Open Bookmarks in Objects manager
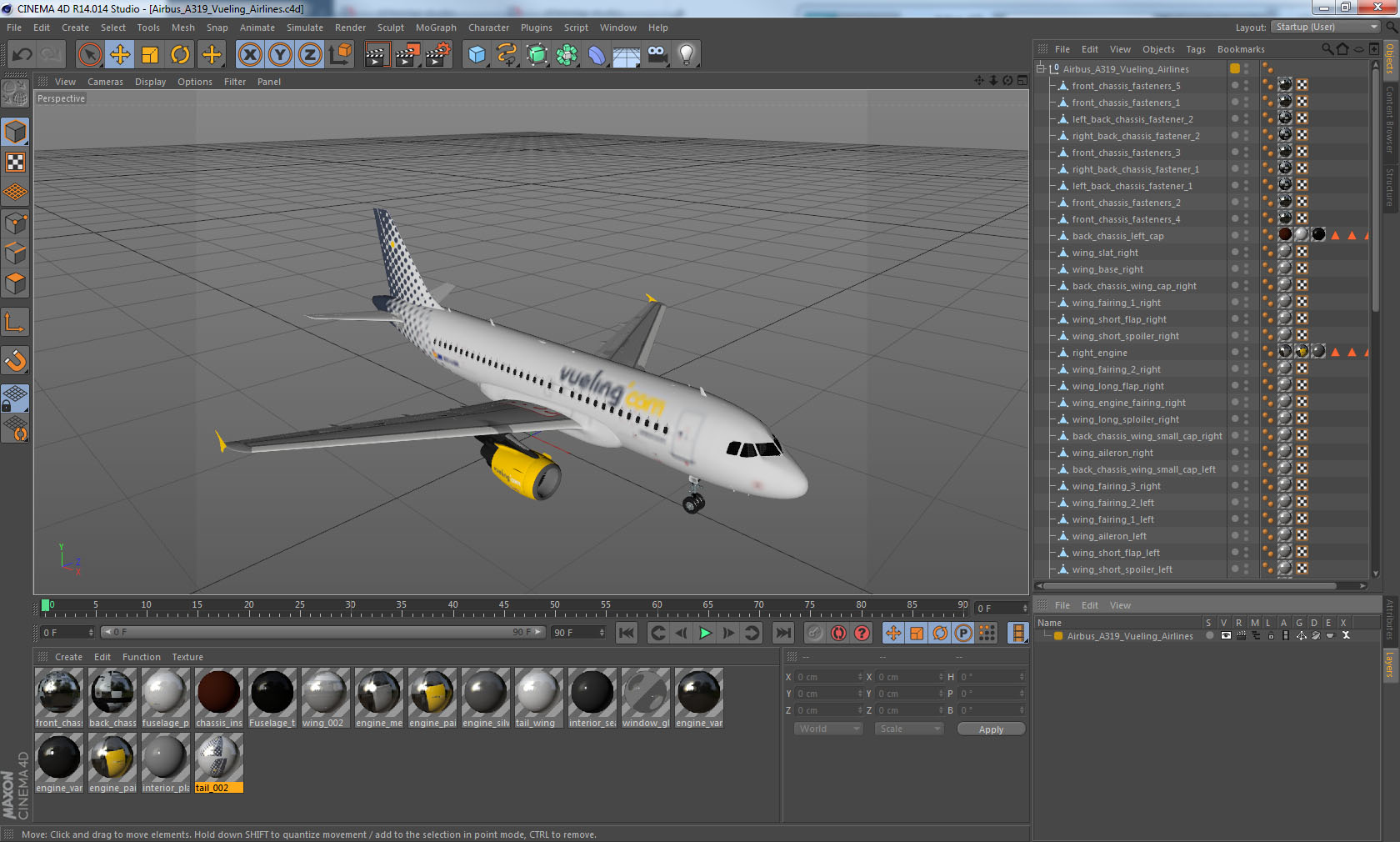 coord(1241,49)
